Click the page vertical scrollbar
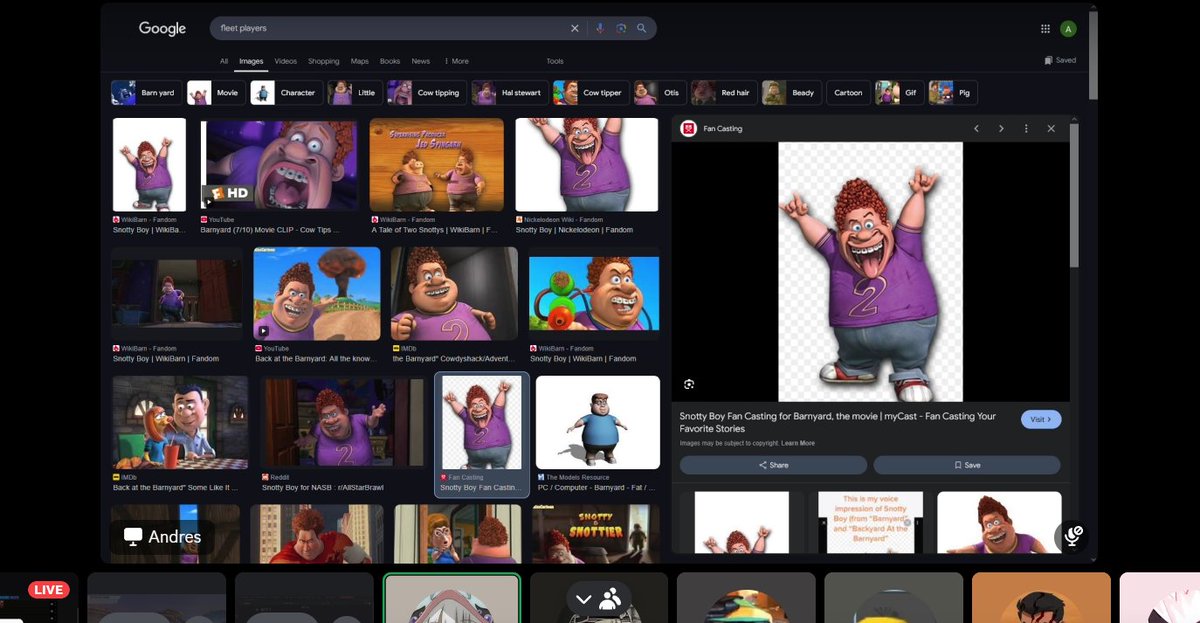Image resolution: width=1200 pixels, height=623 pixels. click(x=1092, y=57)
